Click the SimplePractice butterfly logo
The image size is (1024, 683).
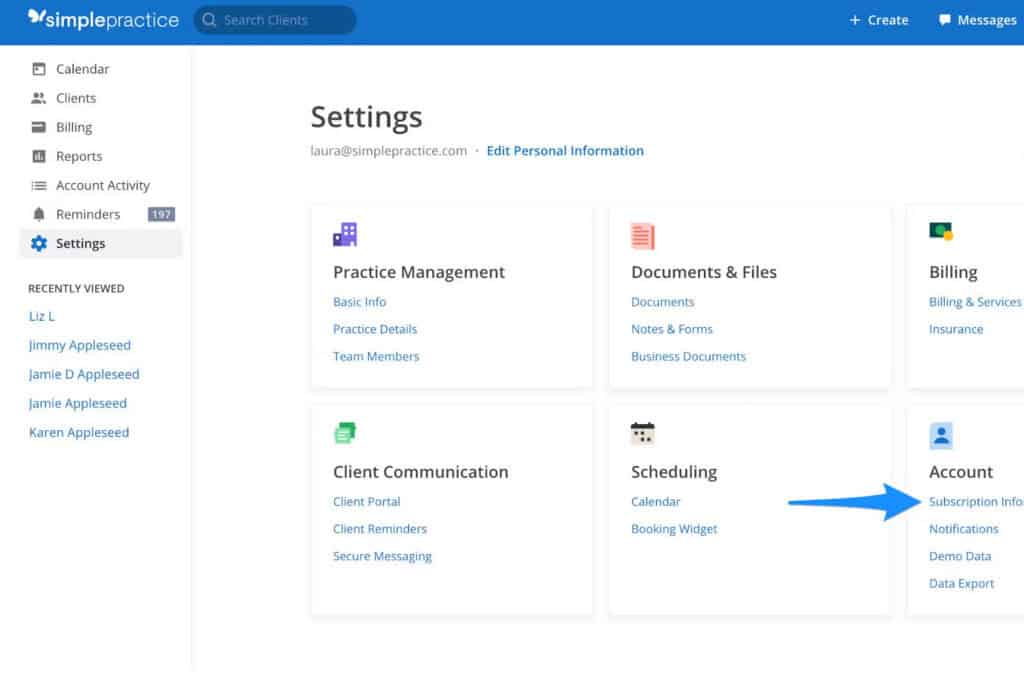tap(37, 19)
